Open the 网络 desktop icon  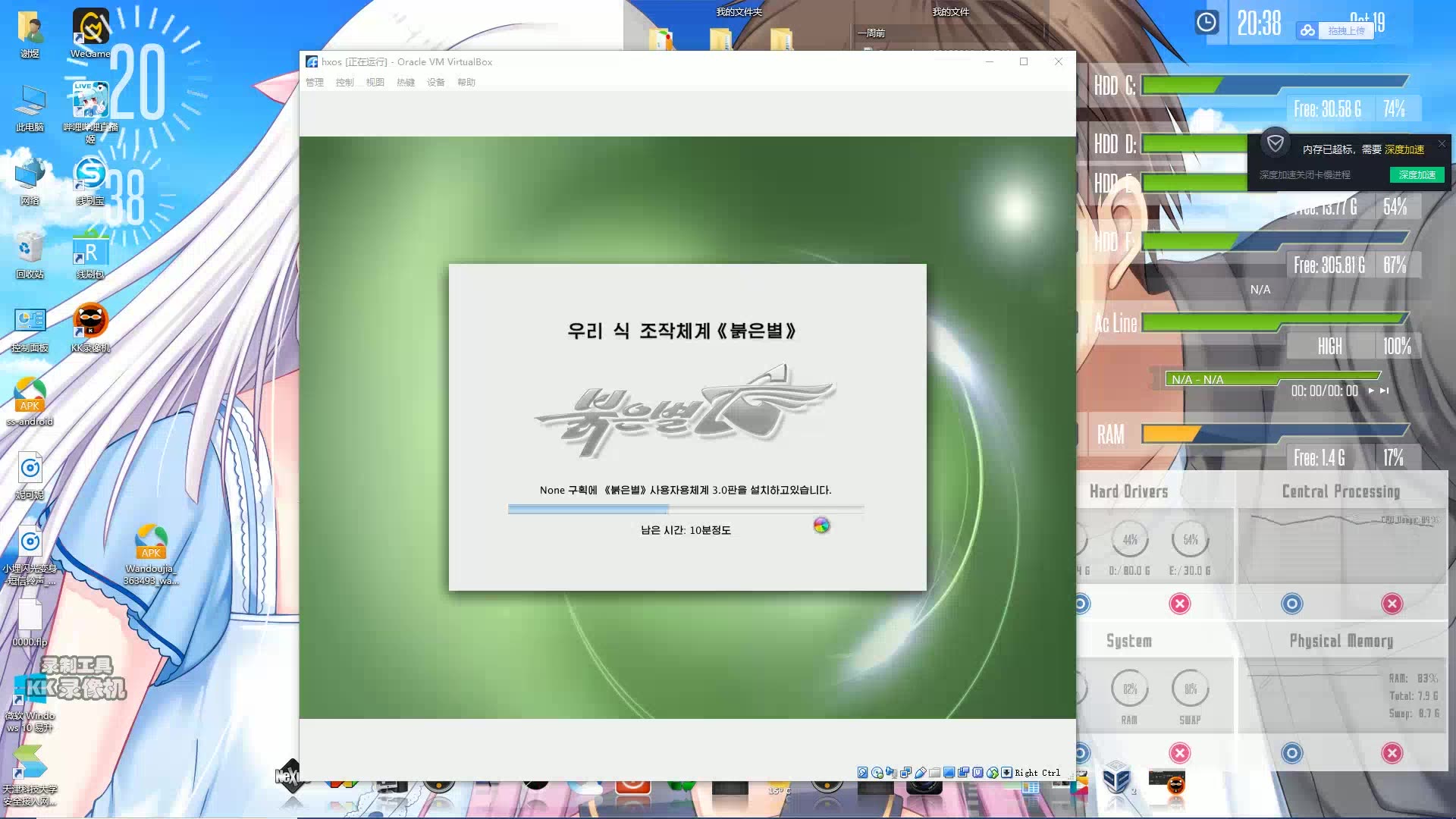tap(30, 182)
